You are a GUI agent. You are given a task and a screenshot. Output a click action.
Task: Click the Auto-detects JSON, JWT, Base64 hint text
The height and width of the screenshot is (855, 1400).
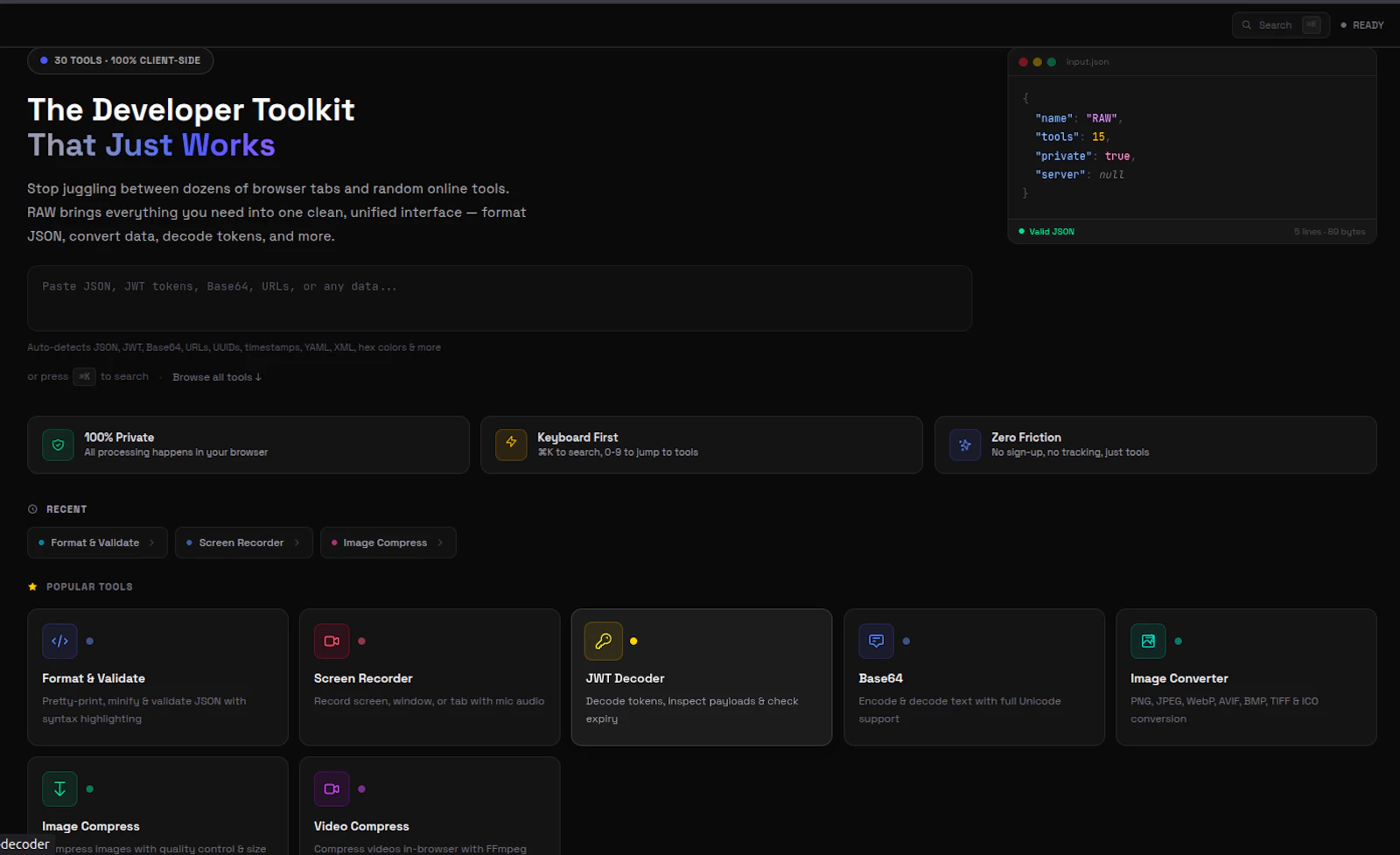point(234,347)
